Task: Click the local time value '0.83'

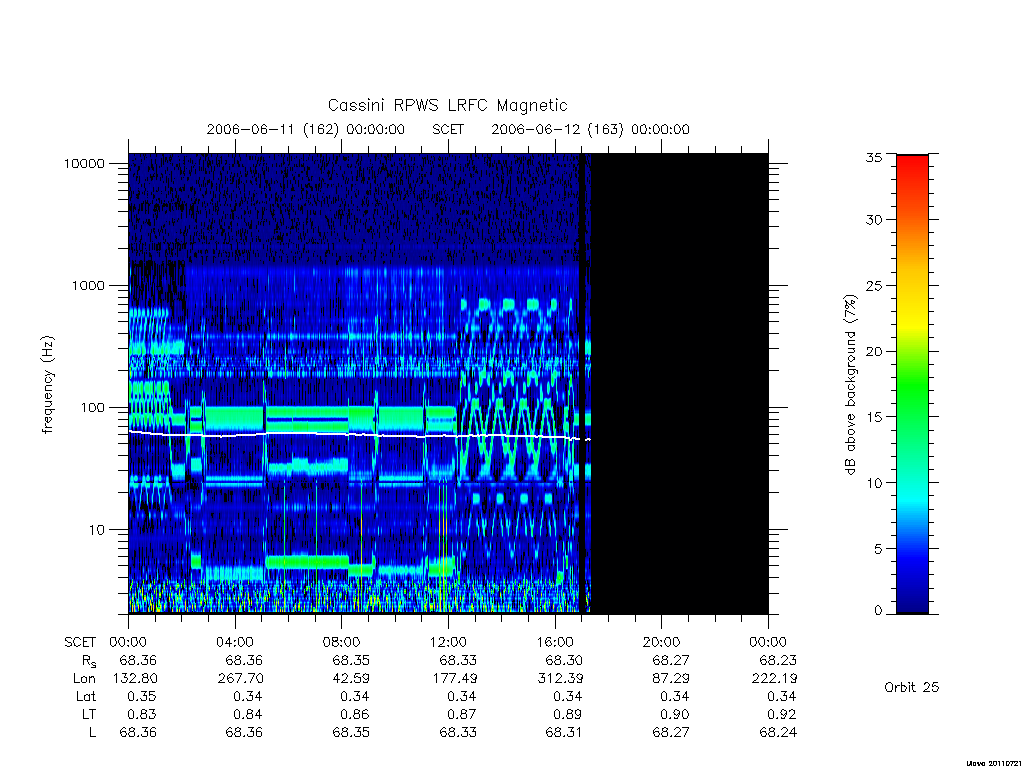Action: coord(141,714)
